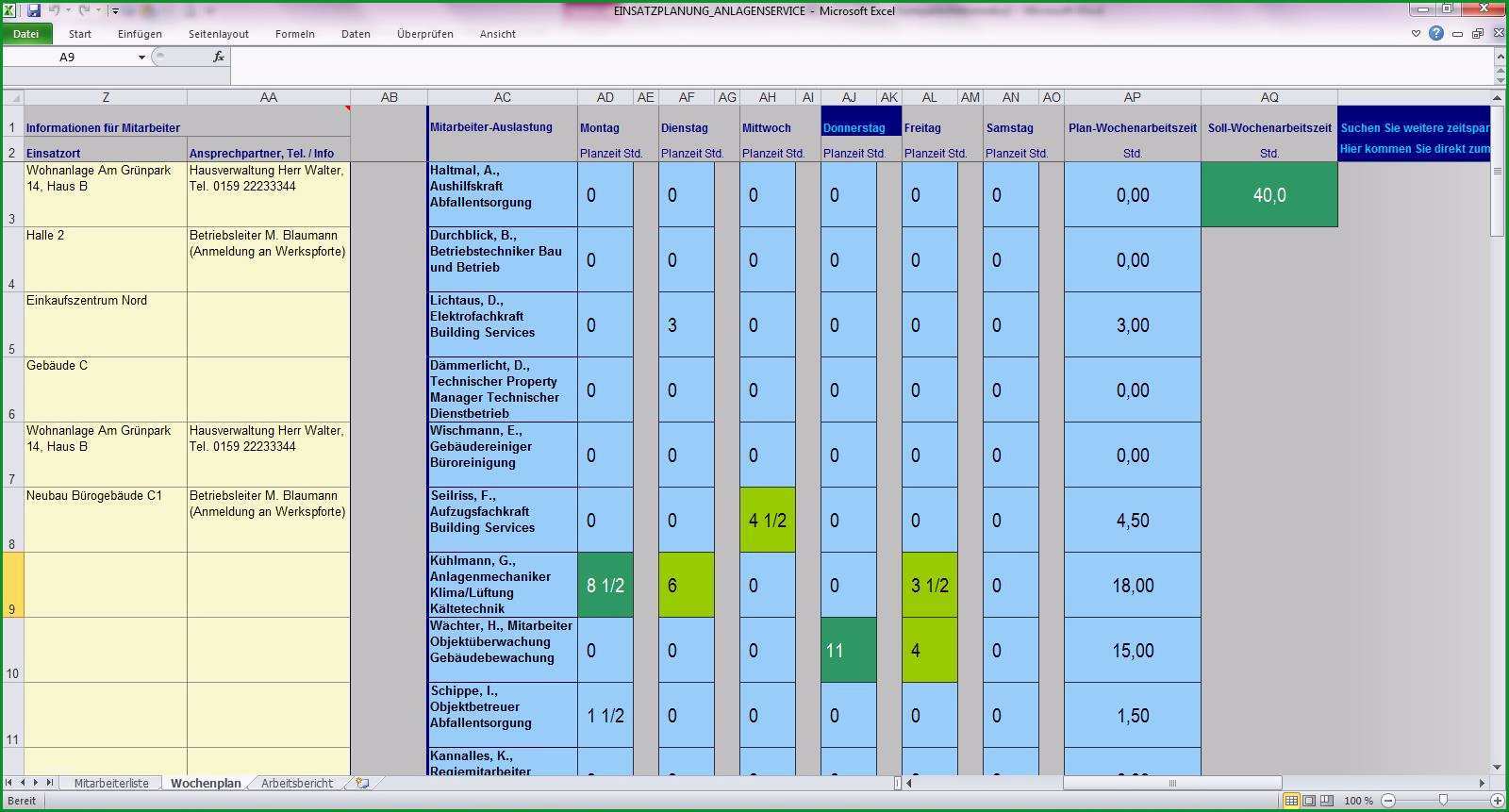Click the zoom out minus button
Screen dimensions: 1509x812
point(1387,801)
